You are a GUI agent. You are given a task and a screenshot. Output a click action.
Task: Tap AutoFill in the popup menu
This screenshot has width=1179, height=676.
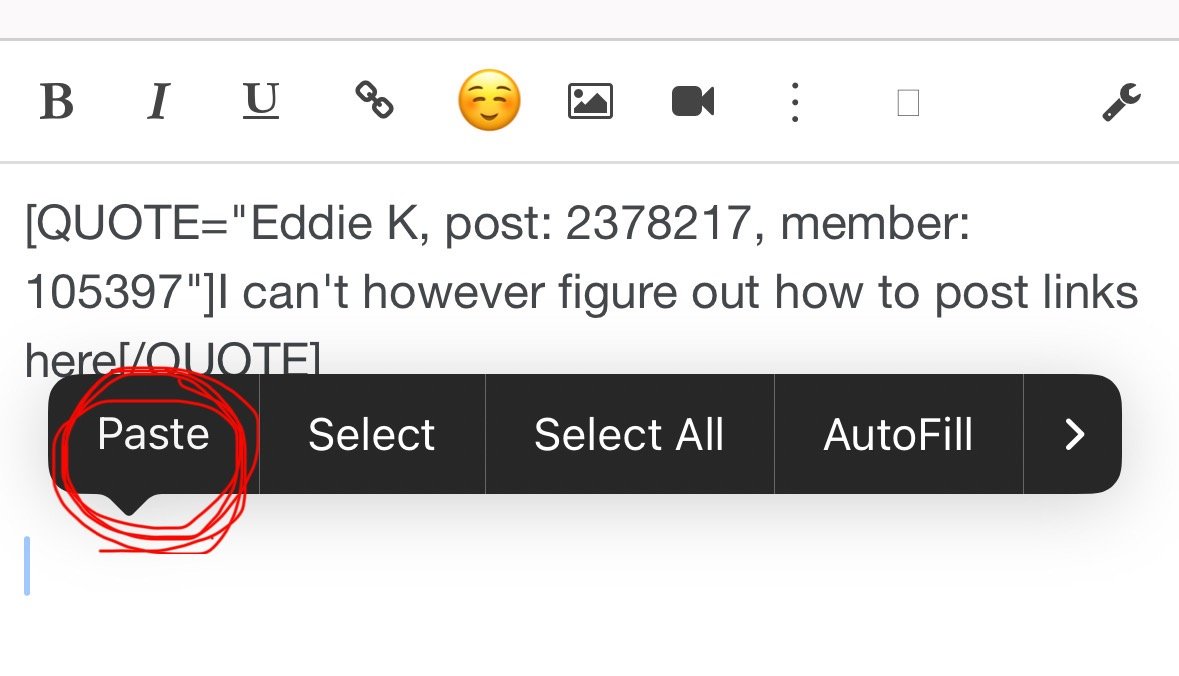click(898, 434)
